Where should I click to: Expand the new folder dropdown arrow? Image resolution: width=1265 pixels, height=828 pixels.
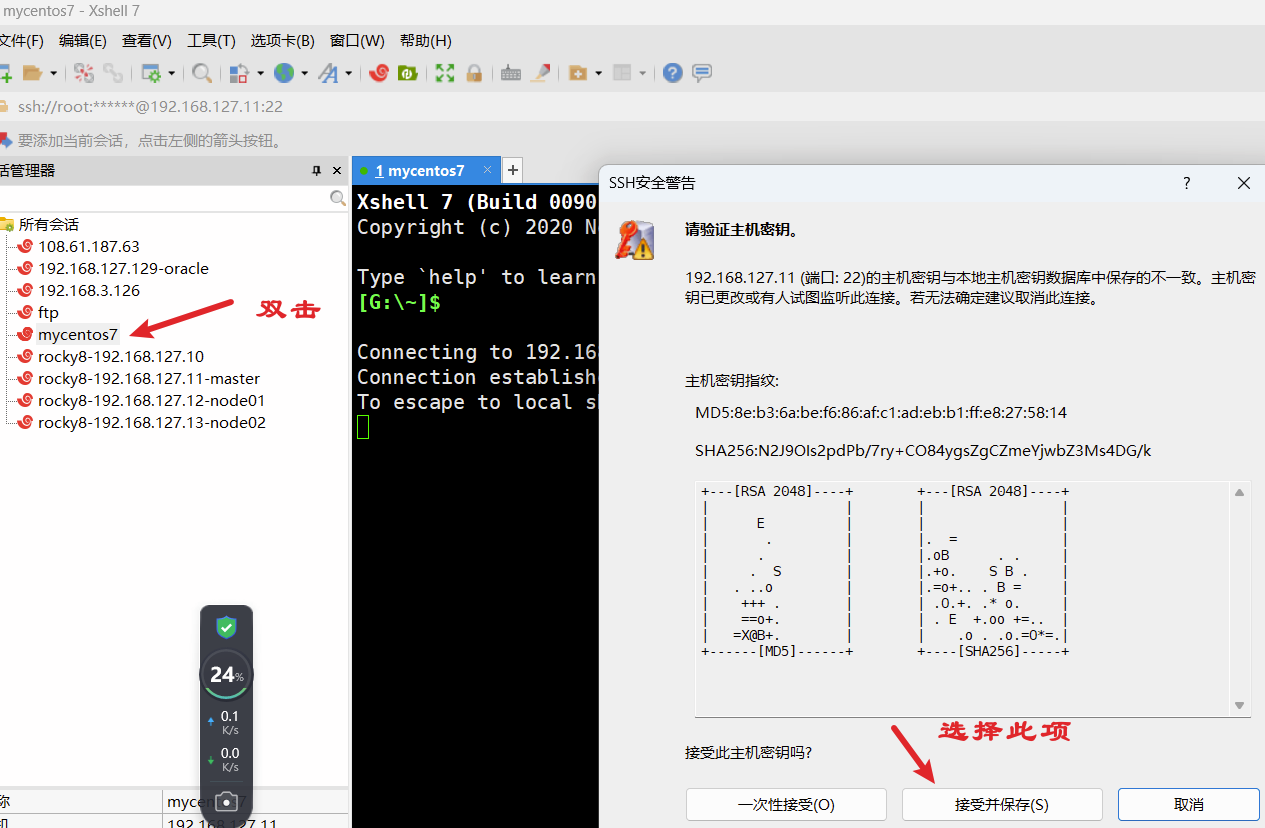click(x=598, y=73)
